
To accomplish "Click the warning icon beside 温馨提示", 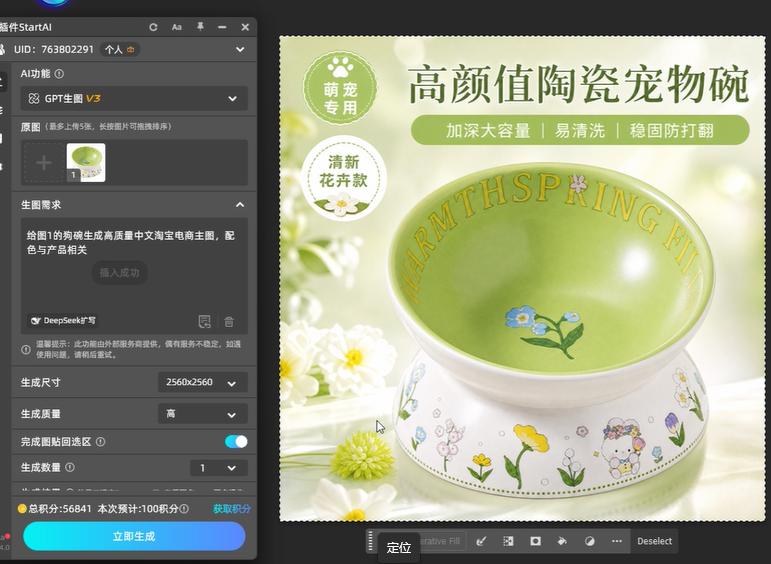I will pyautogui.click(x=26, y=350).
